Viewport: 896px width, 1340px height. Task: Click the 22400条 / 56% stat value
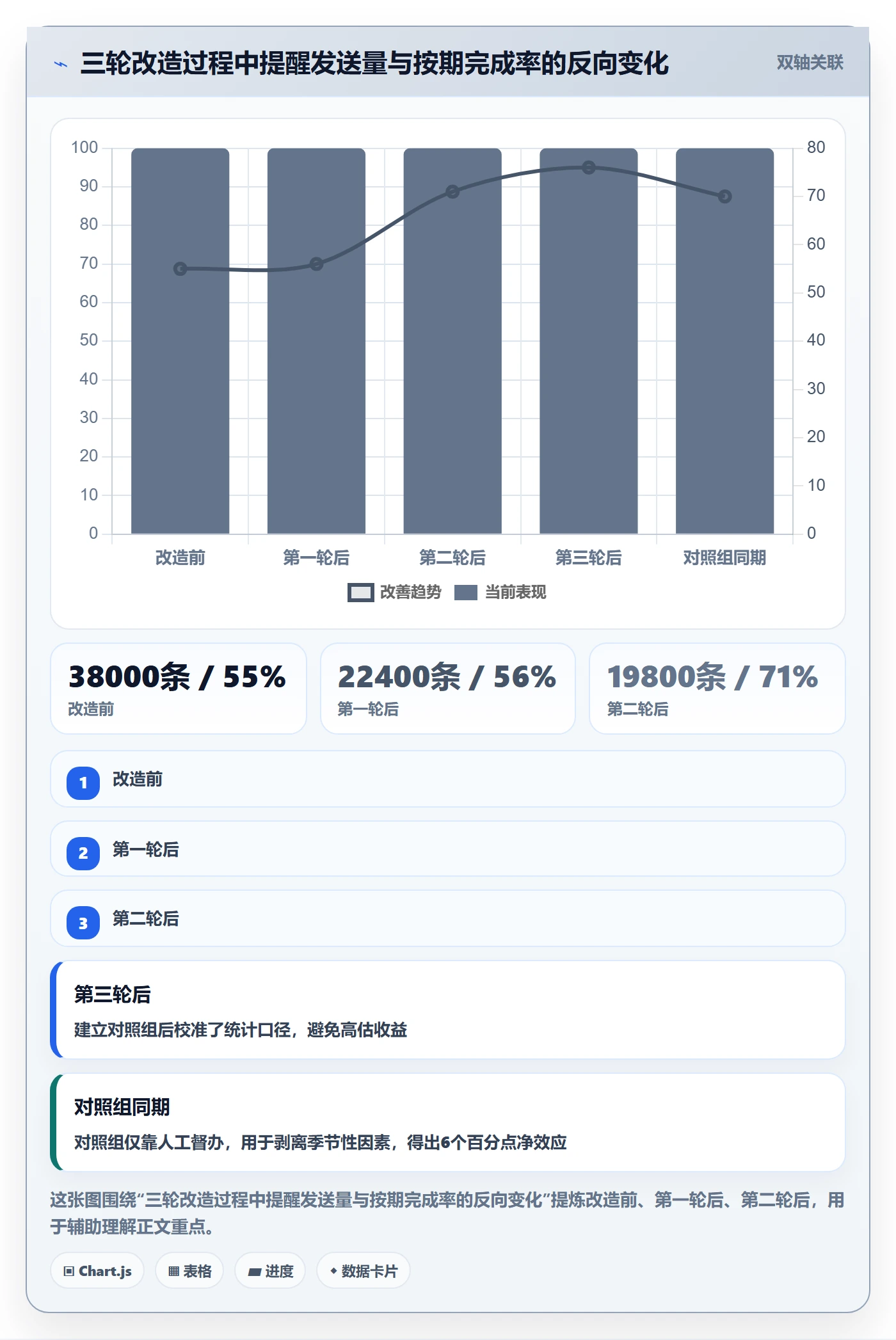coord(447,677)
